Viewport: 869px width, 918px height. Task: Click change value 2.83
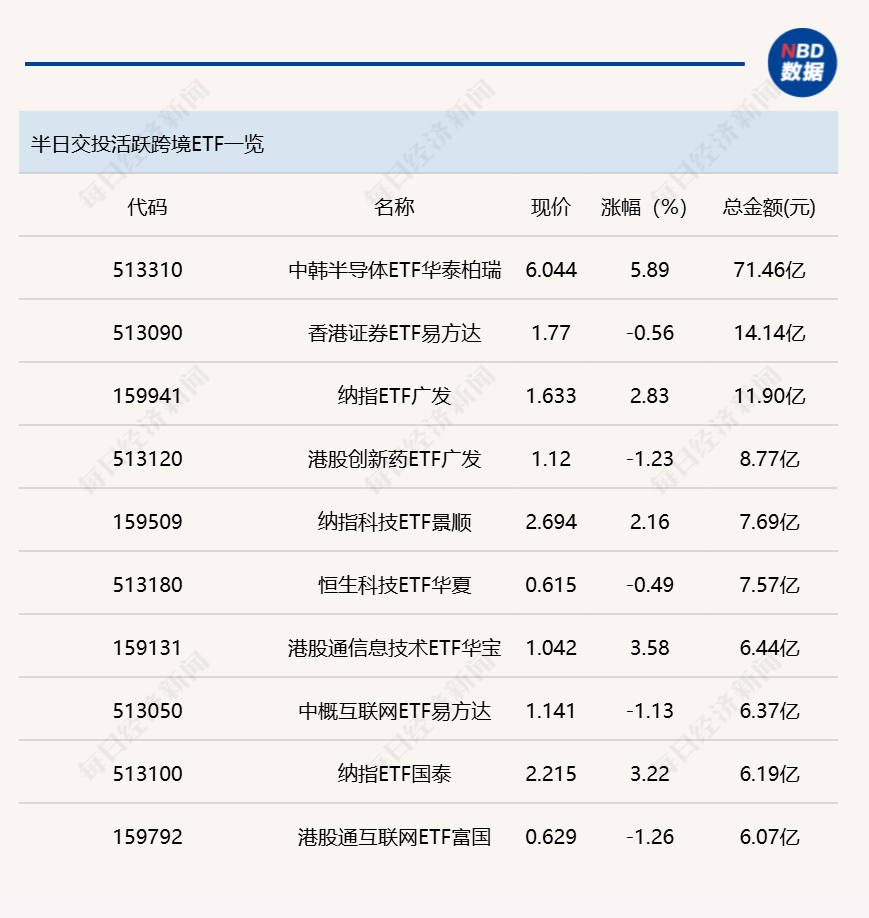pyautogui.click(x=649, y=396)
